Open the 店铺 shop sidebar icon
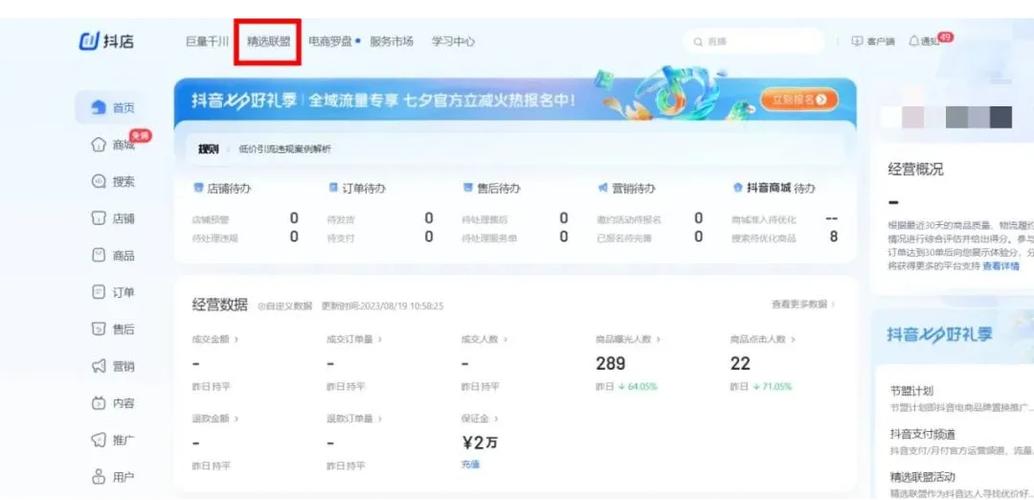 98,219
